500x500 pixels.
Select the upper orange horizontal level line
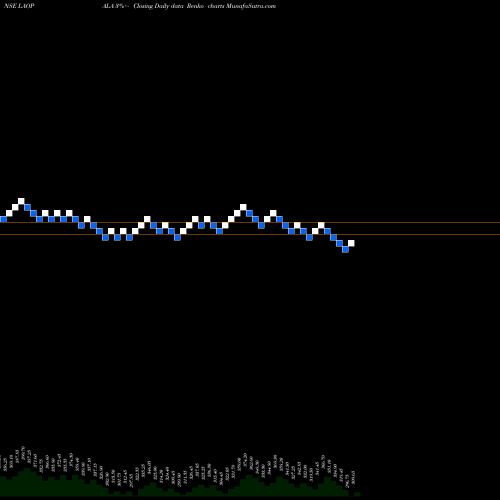pos(250,222)
